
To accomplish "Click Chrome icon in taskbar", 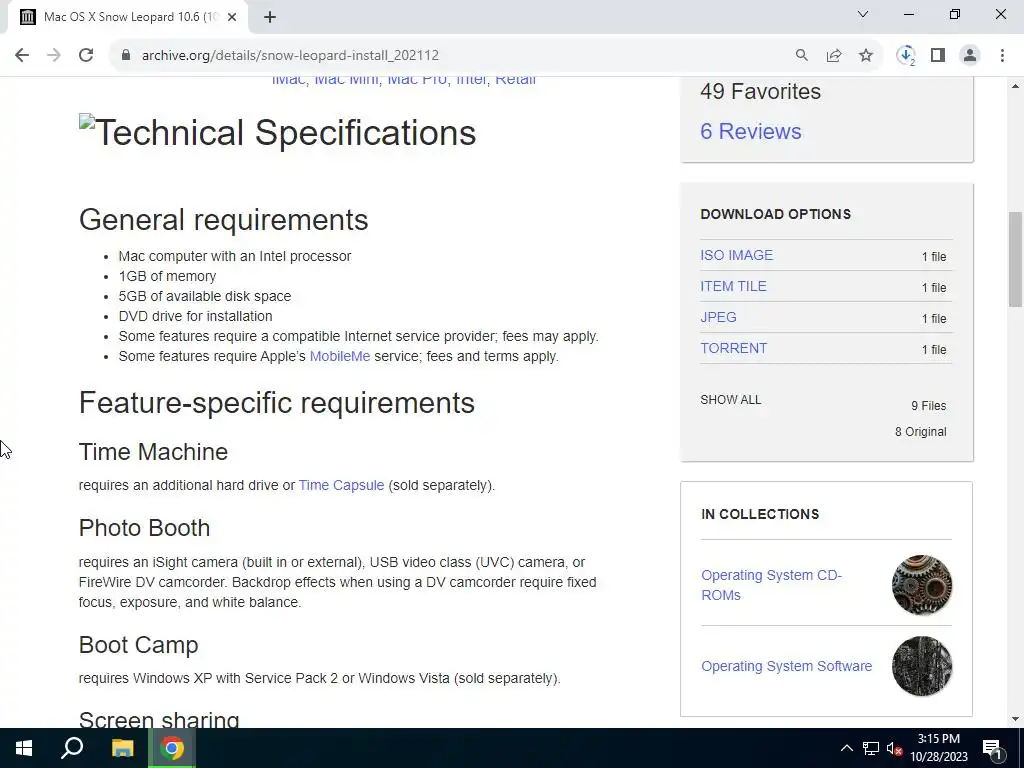I will point(172,748).
